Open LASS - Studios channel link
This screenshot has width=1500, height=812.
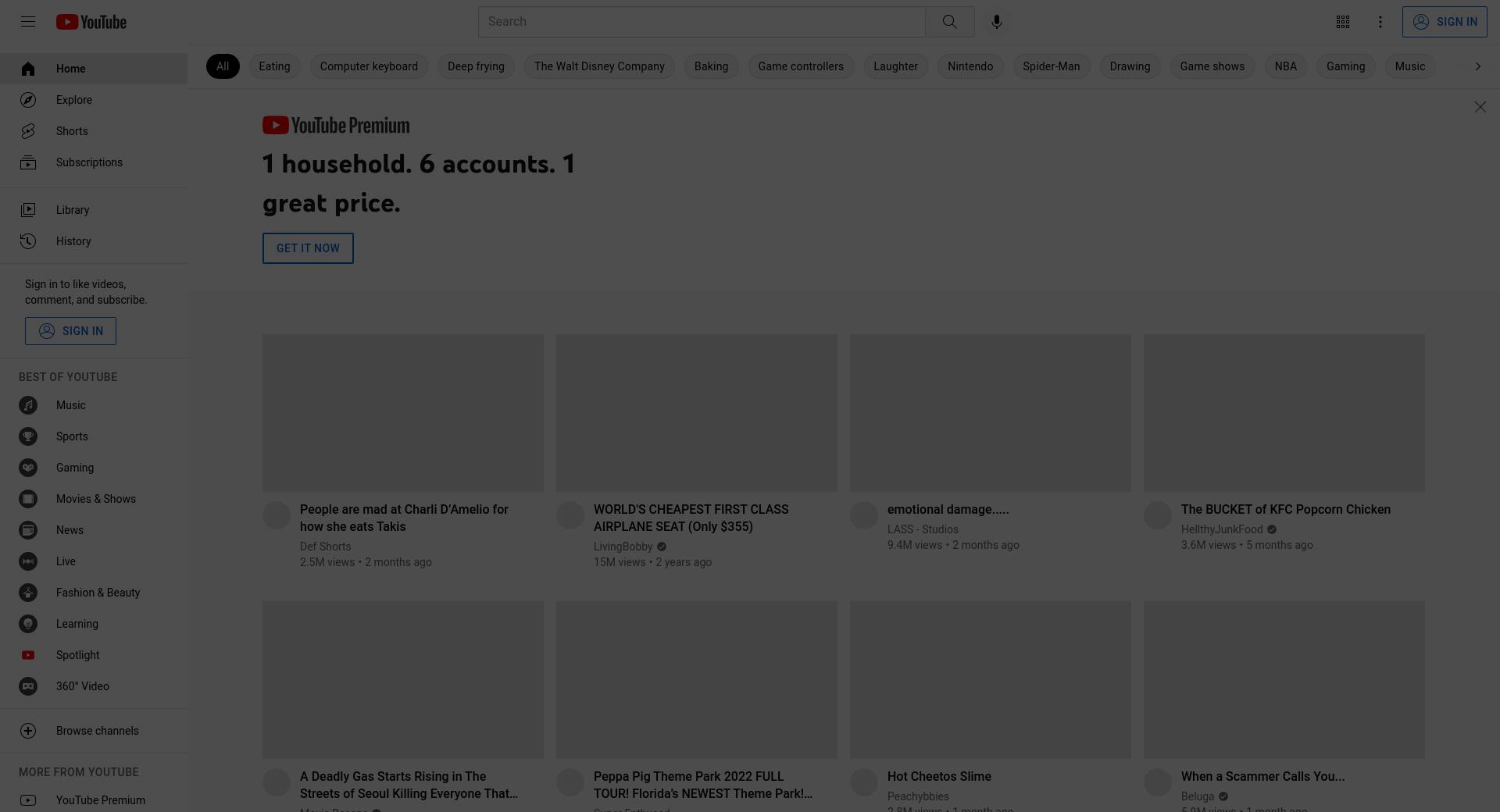pos(923,529)
